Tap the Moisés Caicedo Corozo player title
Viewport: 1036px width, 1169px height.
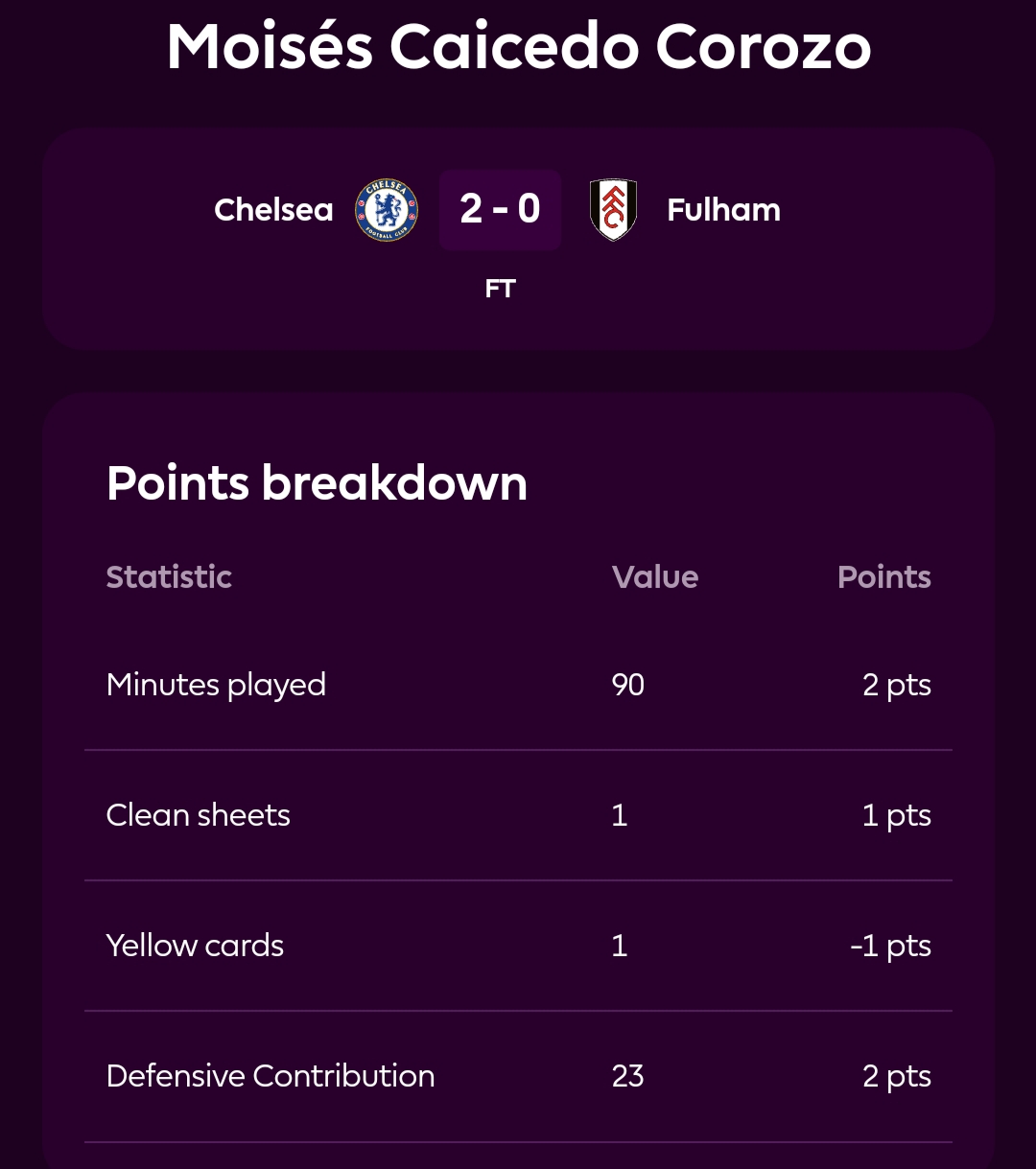click(519, 46)
